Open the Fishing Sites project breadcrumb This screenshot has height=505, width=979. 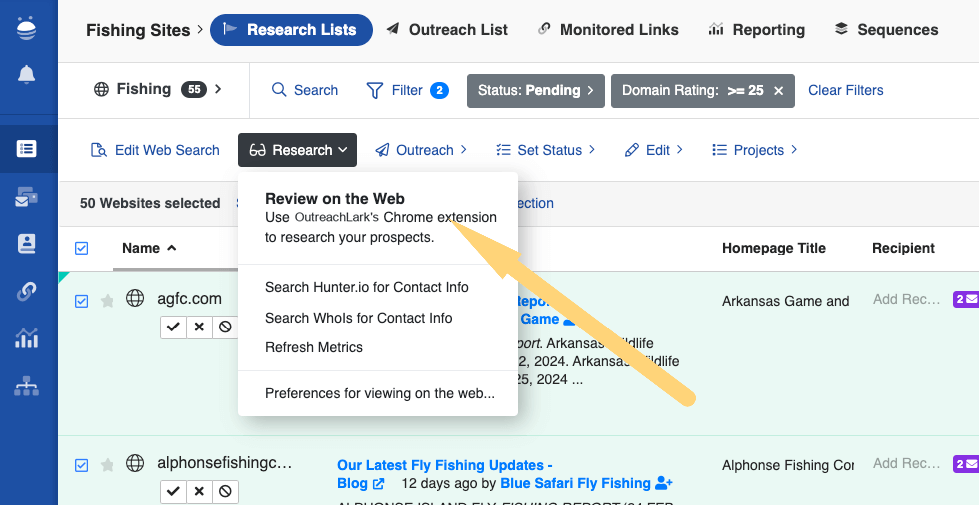click(x=138, y=30)
